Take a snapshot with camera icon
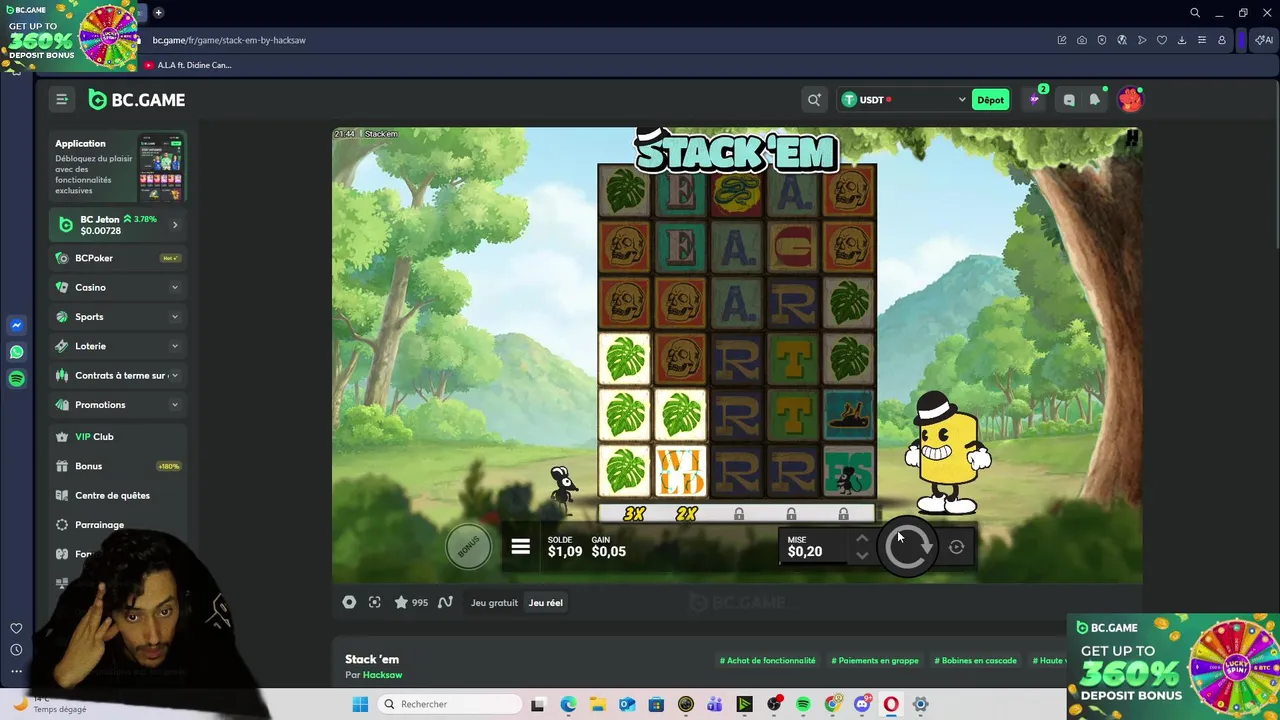The height and width of the screenshot is (720, 1280). click(1082, 40)
